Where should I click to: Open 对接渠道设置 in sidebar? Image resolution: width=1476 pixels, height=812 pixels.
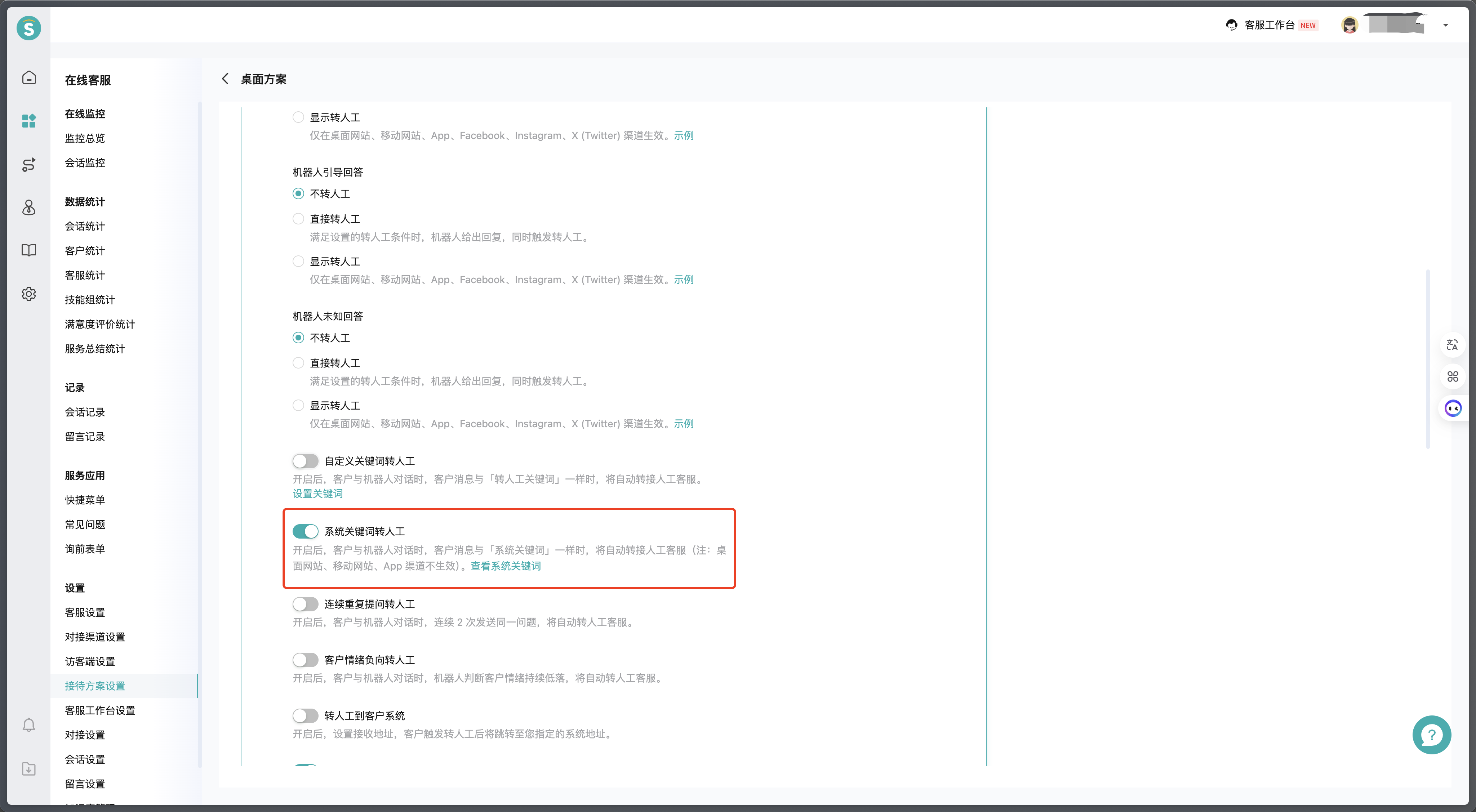(94, 637)
